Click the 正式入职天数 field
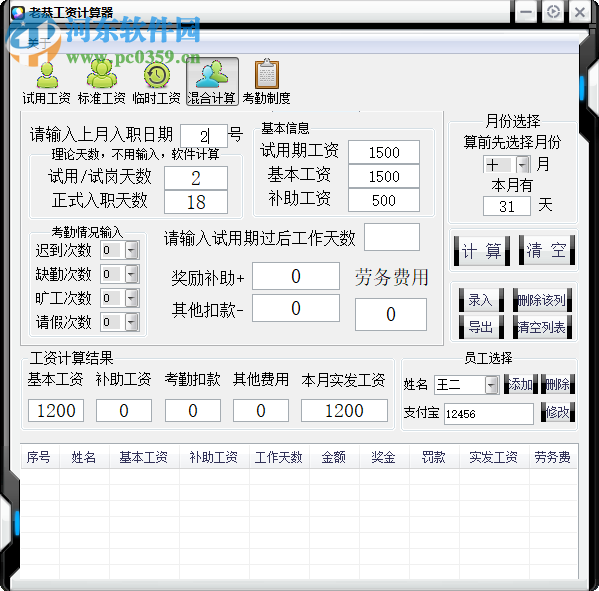This screenshot has width=599, height=591. click(x=196, y=202)
